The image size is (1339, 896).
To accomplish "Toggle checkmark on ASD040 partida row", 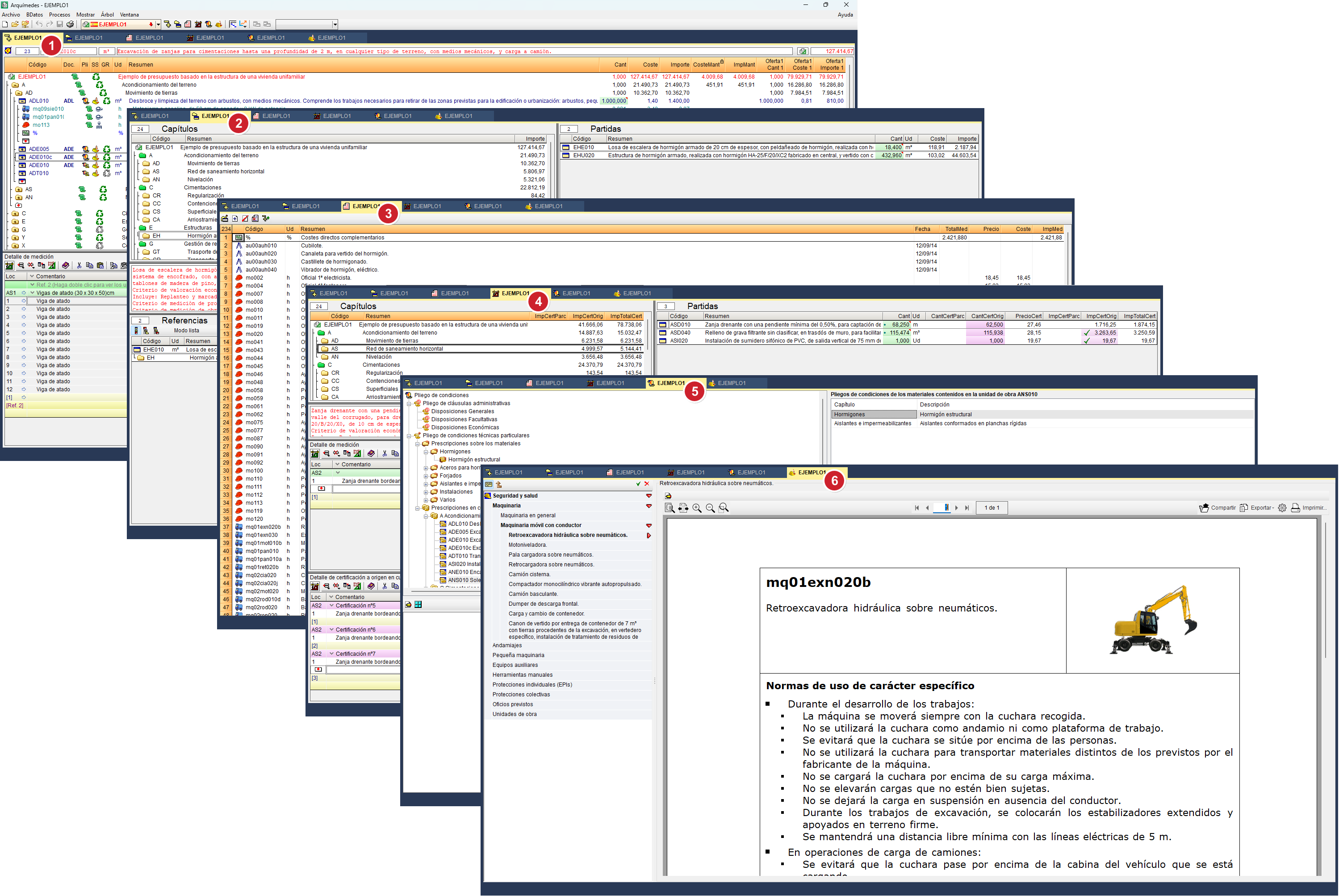I will [x=1087, y=333].
